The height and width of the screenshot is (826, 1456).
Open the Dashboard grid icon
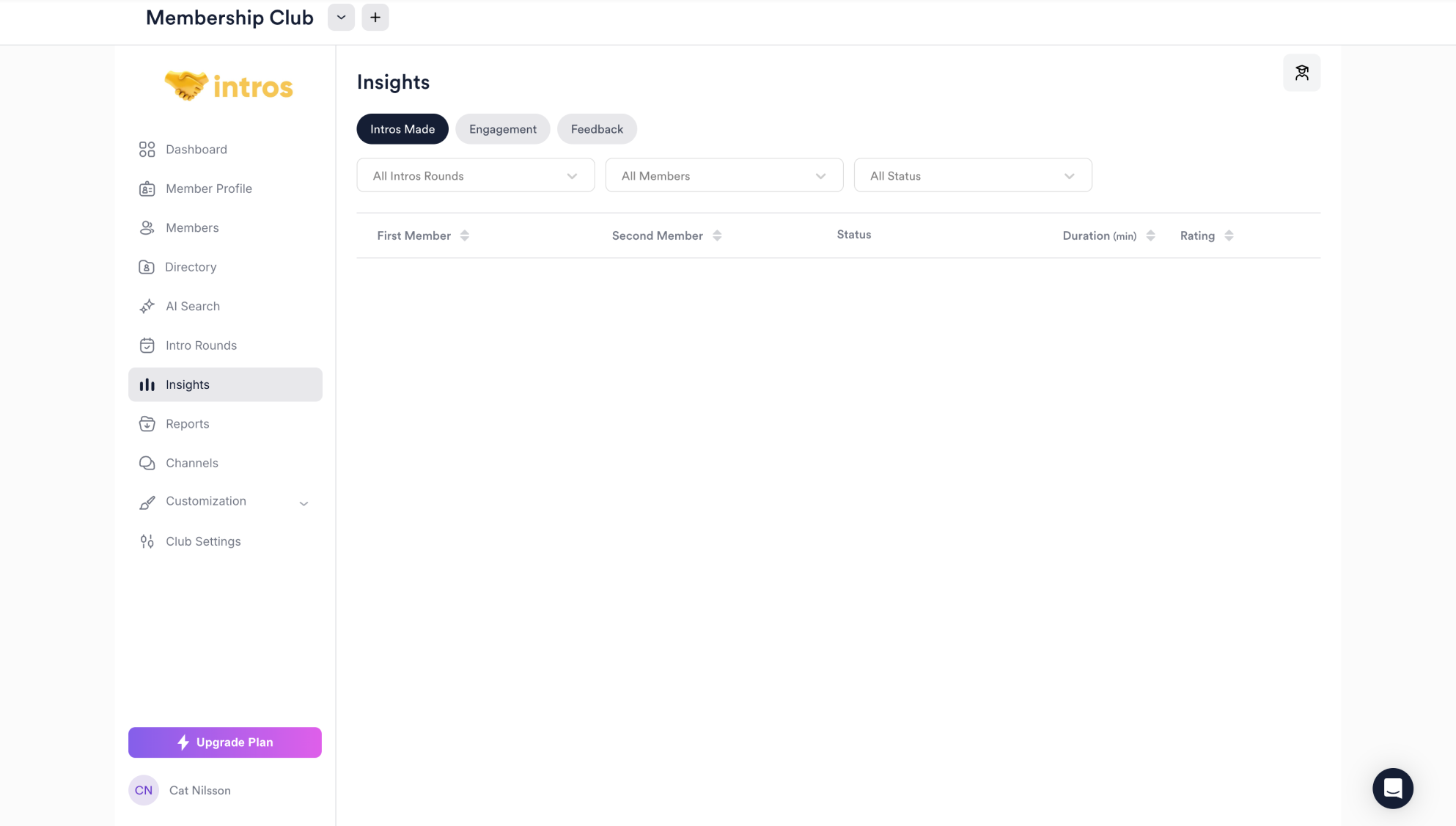click(x=147, y=150)
